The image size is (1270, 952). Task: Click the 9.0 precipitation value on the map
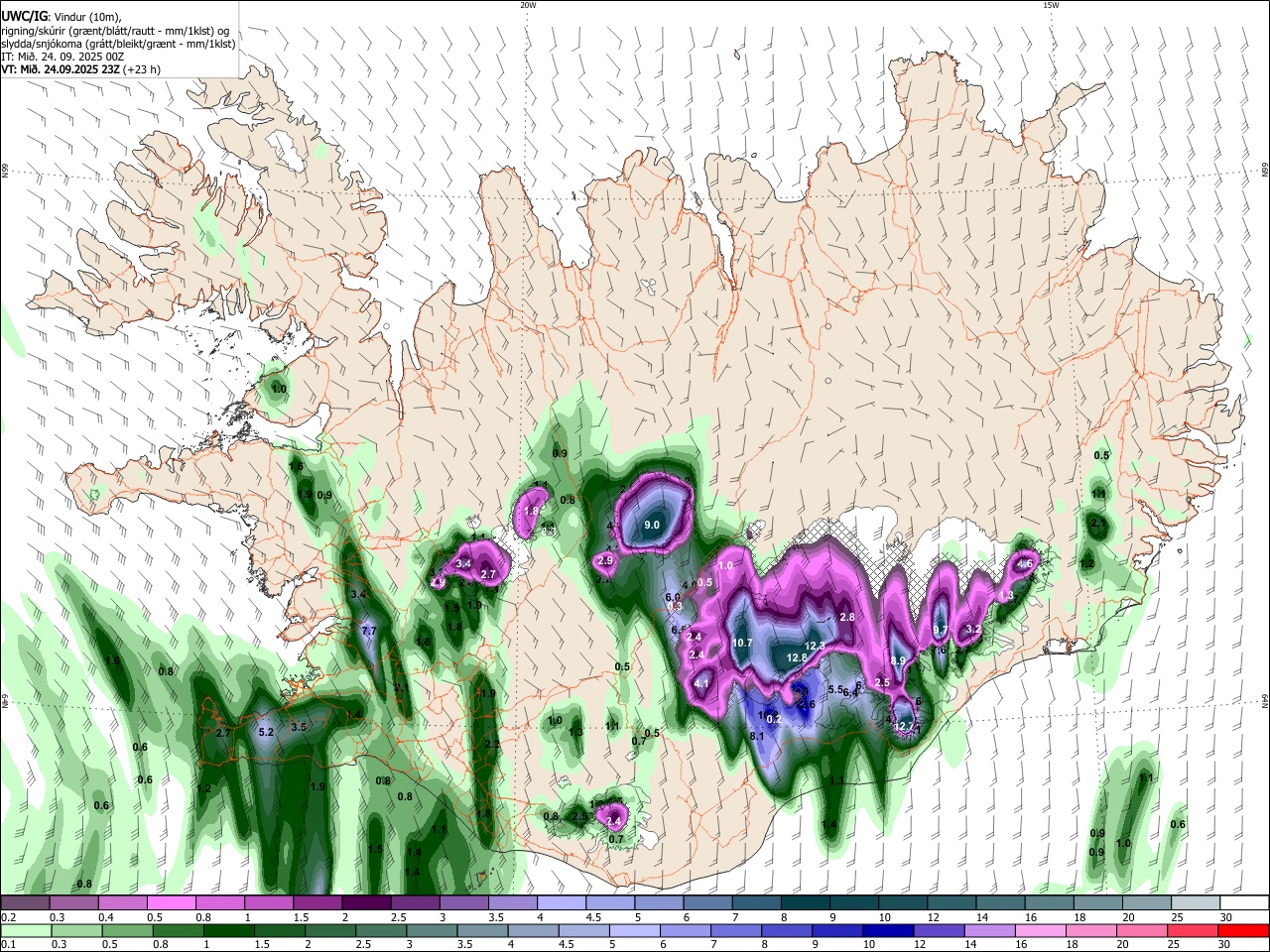(x=652, y=525)
